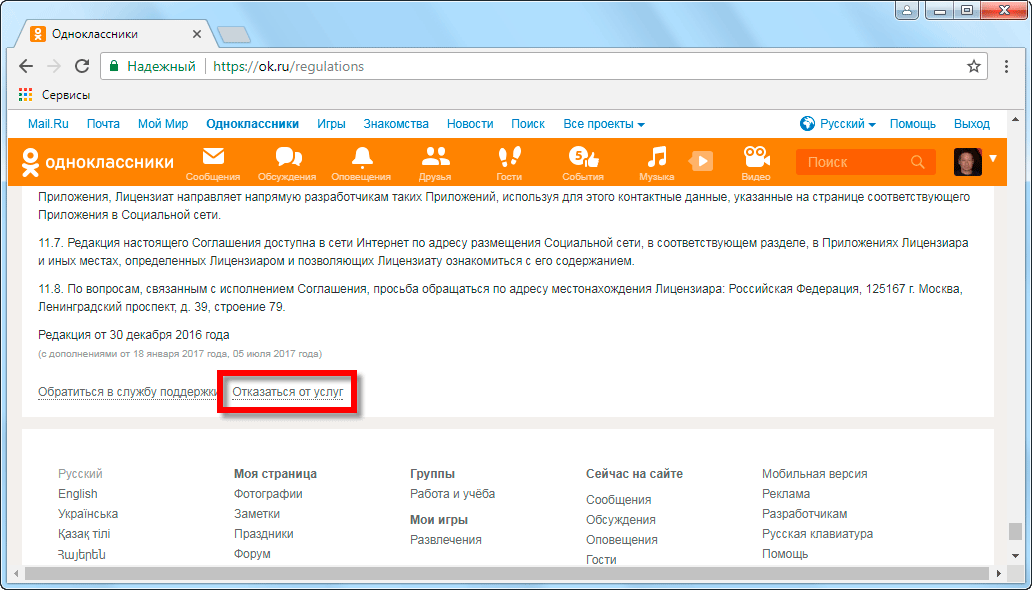Click the vertical page scrollbar thumb
The height and width of the screenshot is (590, 1032).
pyautogui.click(x=1014, y=531)
